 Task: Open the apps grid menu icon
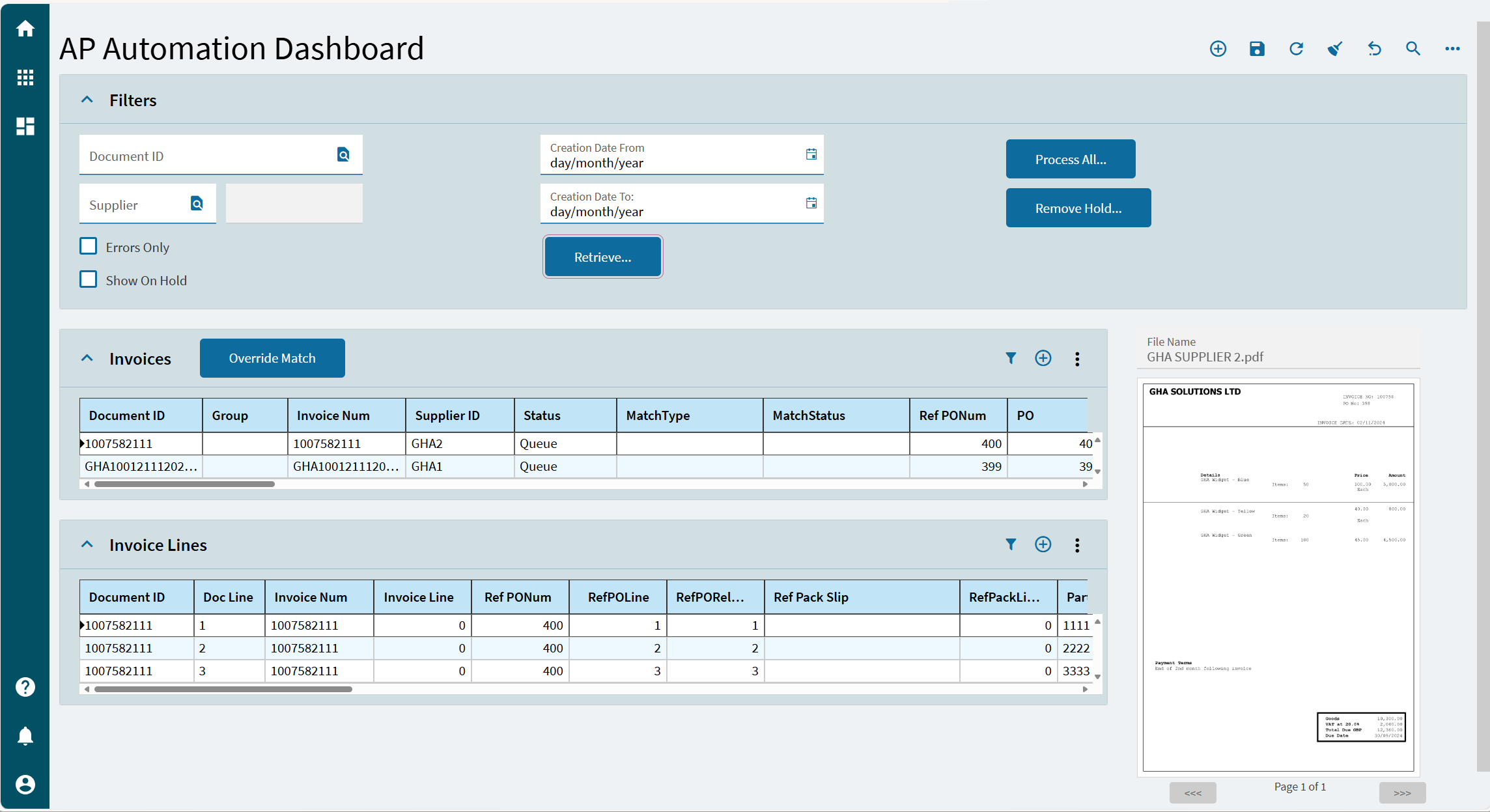coord(25,77)
